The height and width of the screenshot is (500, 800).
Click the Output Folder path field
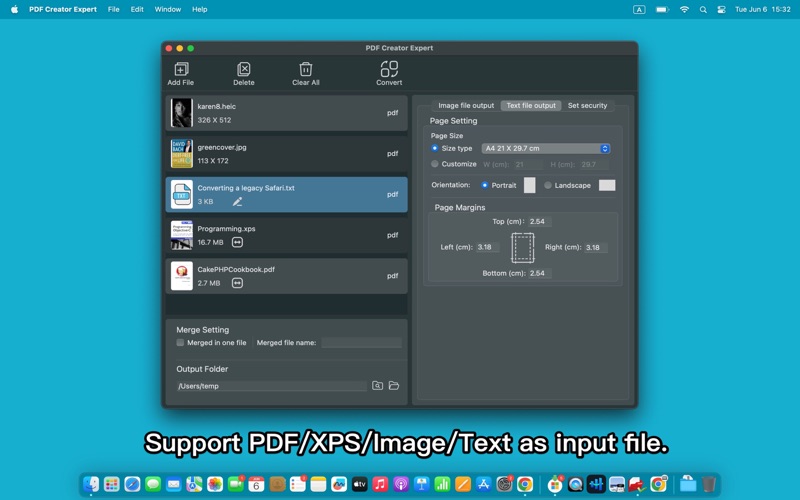pyautogui.click(x=271, y=386)
